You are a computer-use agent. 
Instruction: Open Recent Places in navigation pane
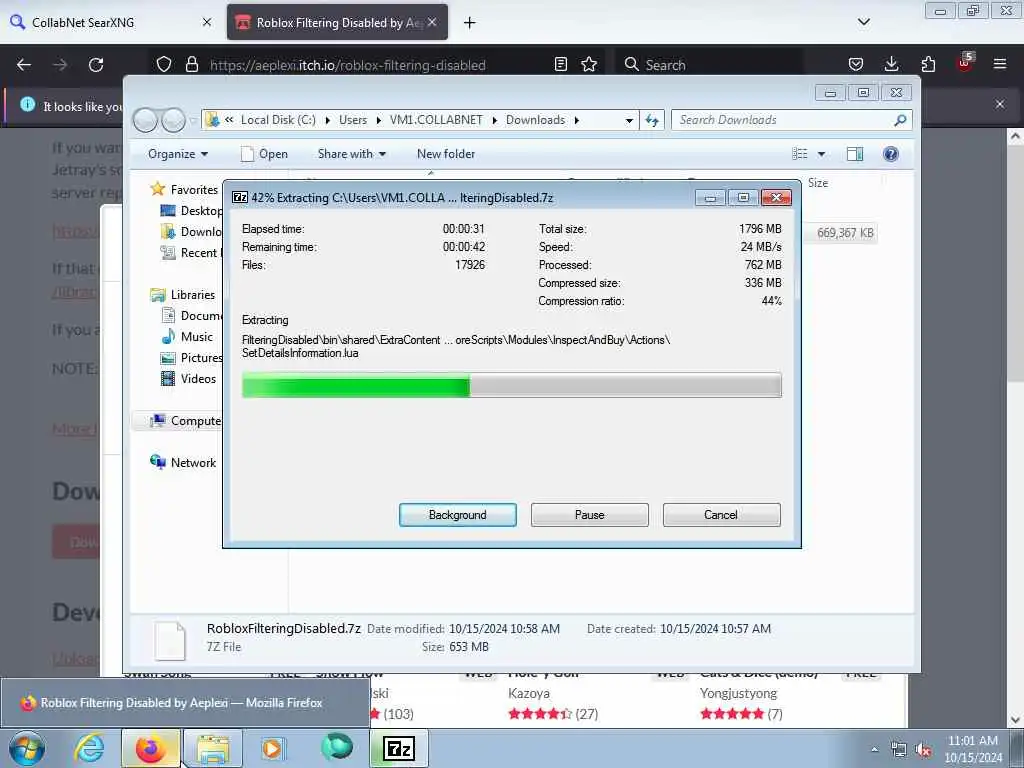[x=193, y=253]
